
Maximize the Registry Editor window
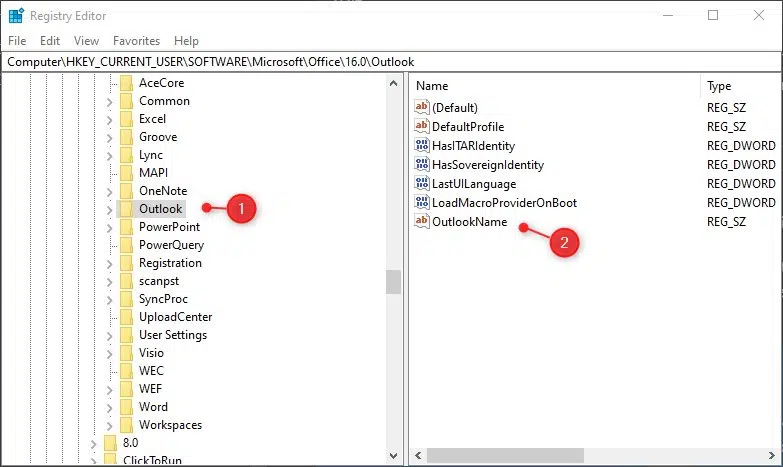click(x=713, y=15)
